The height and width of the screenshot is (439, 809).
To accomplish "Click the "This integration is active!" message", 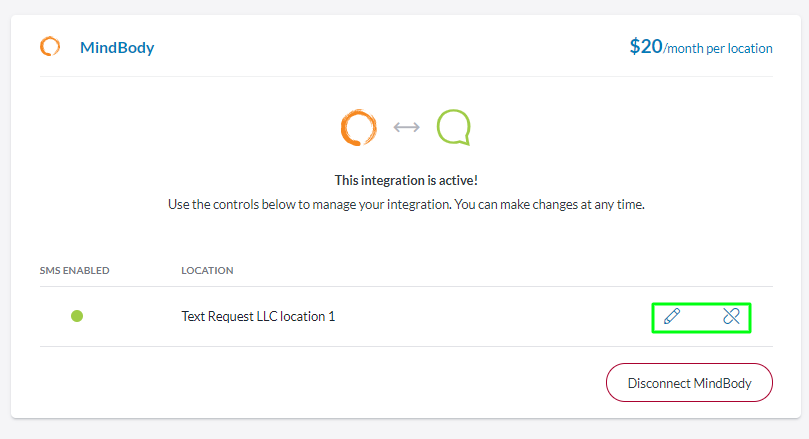I will [405, 181].
